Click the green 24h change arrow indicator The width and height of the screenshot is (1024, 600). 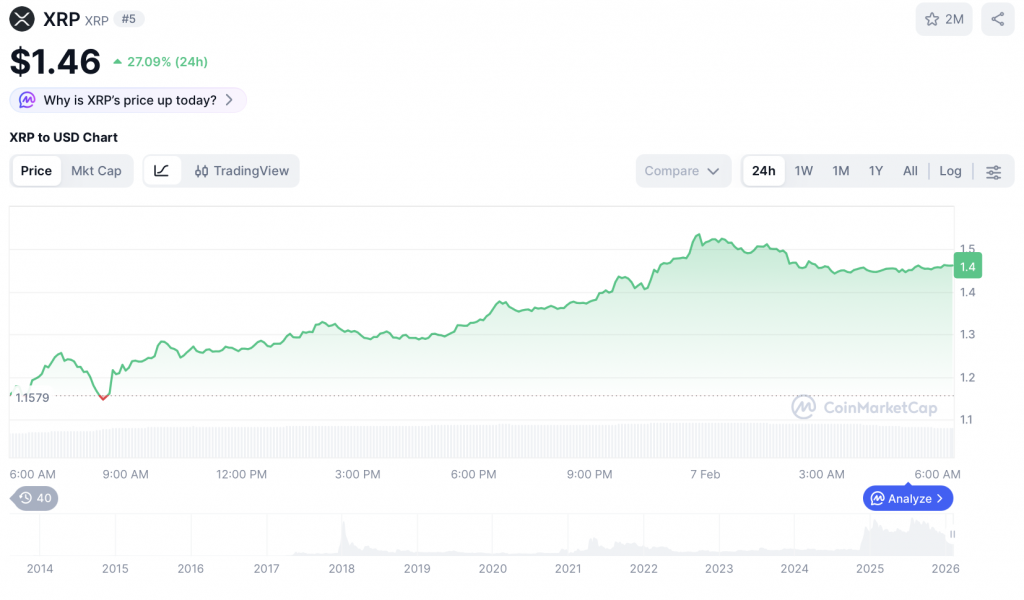click(x=118, y=61)
